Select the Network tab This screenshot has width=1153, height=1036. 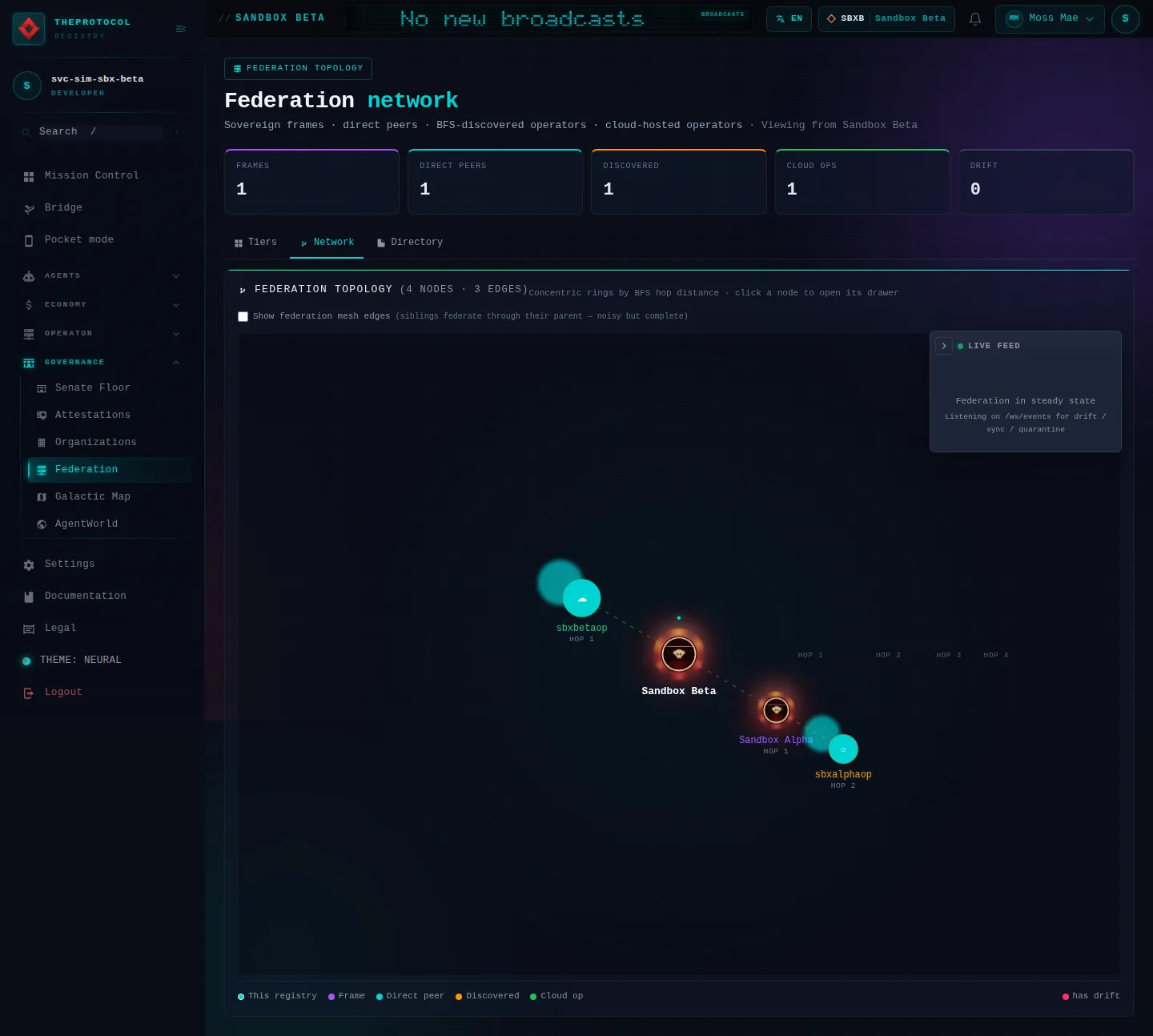point(327,243)
